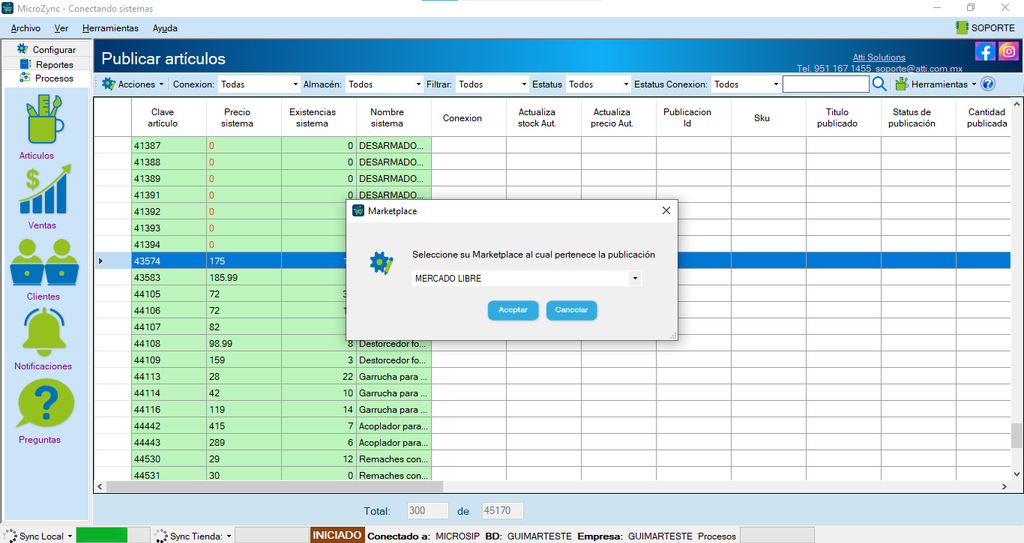Expand the Herramientas toolbar dropdown arrow
This screenshot has width=1024, height=543.
pos(974,84)
